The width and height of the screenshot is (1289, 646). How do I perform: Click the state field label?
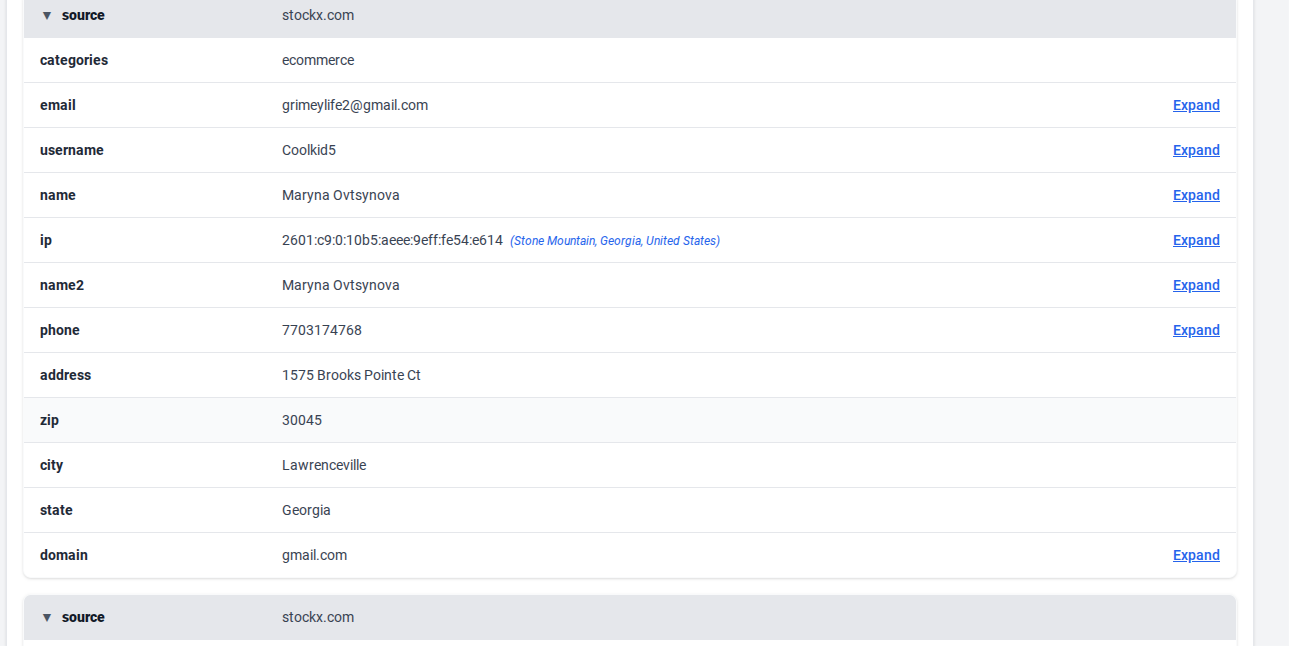click(x=56, y=510)
